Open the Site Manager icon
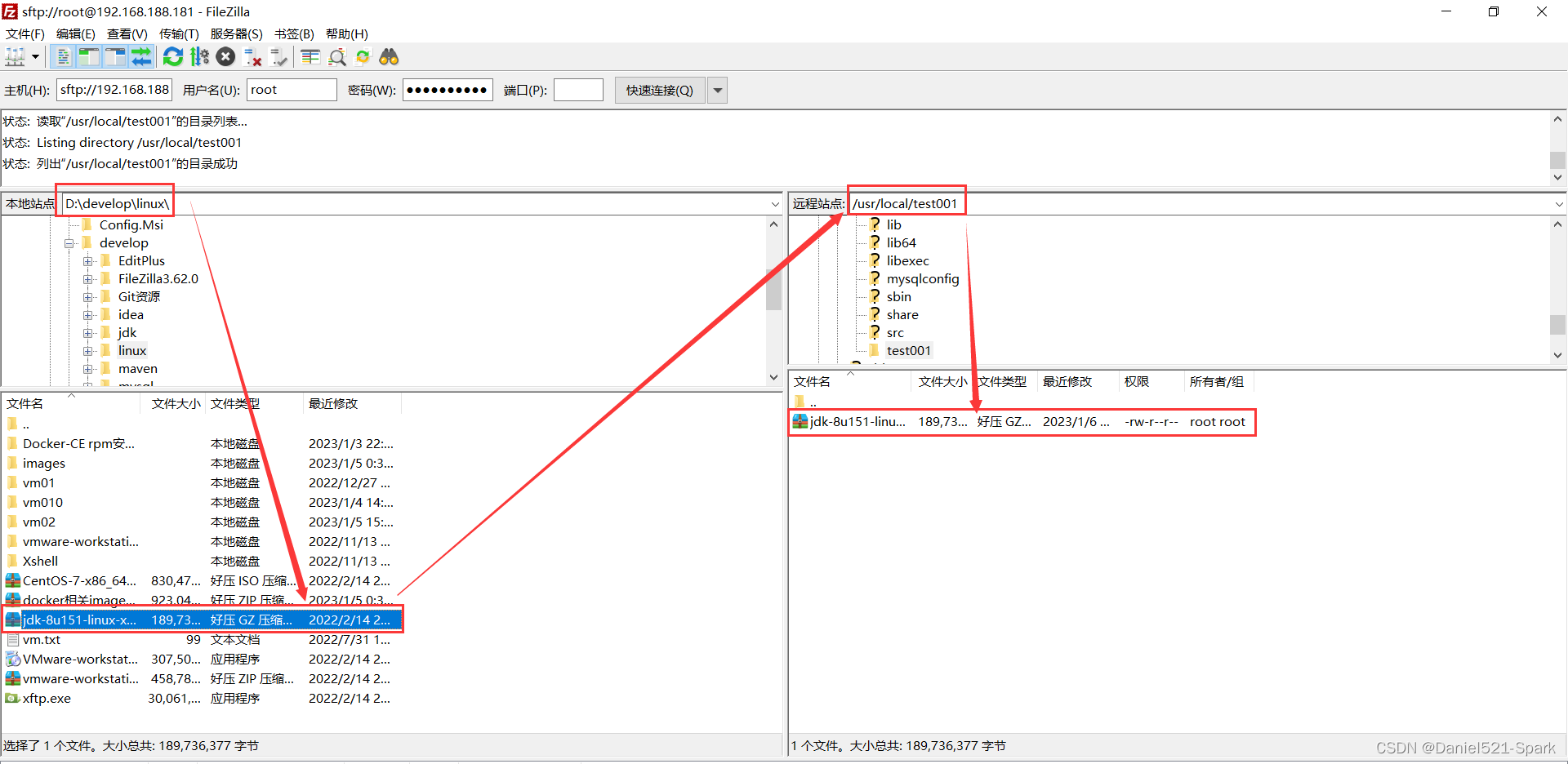 point(16,57)
